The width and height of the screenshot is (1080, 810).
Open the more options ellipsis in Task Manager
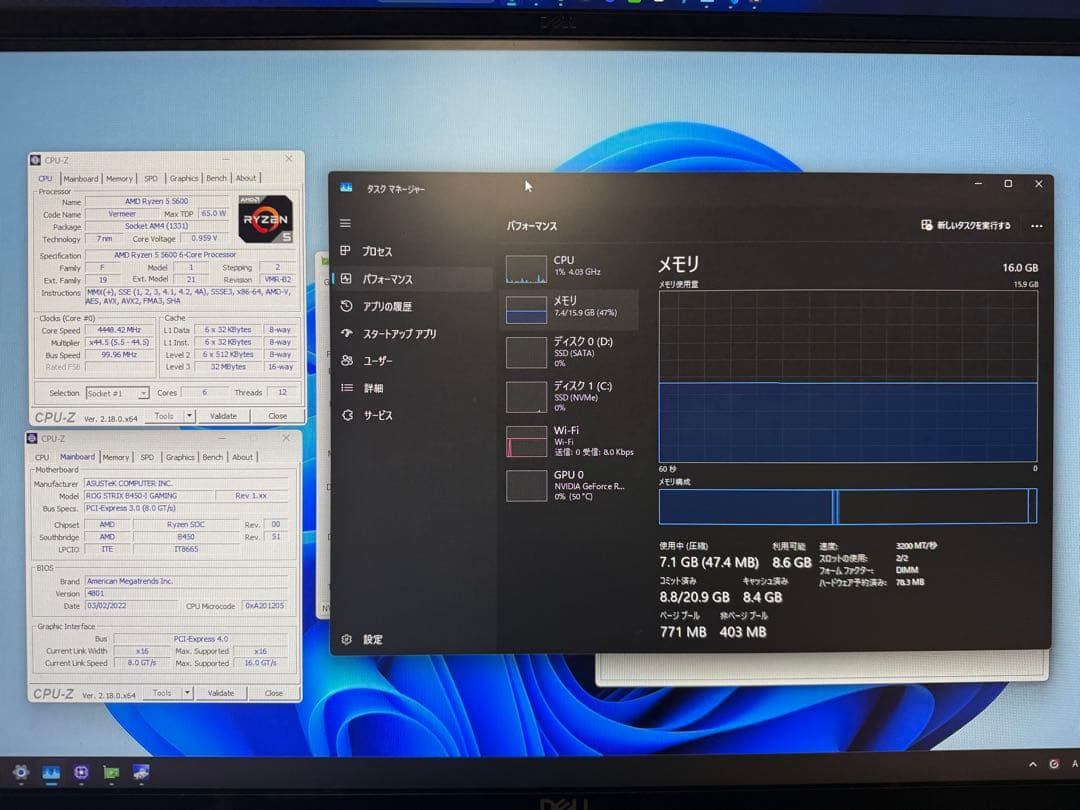pyautogui.click(x=1036, y=226)
